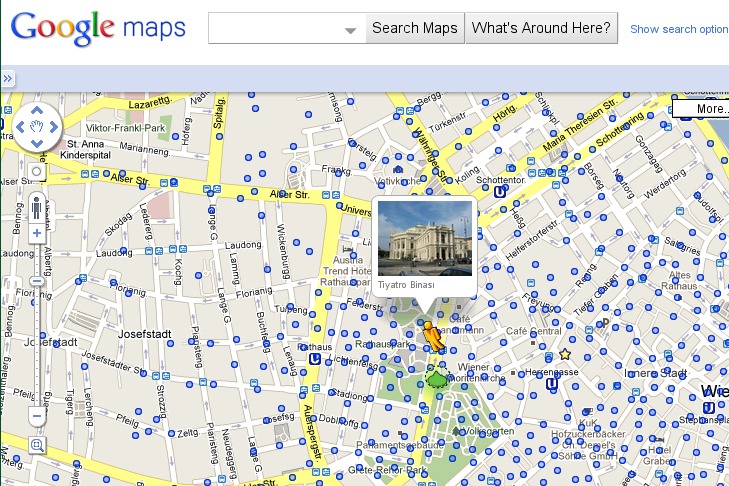The height and width of the screenshot is (486, 729).
Task: Click the square marker below Café Central
Action: 533,343
